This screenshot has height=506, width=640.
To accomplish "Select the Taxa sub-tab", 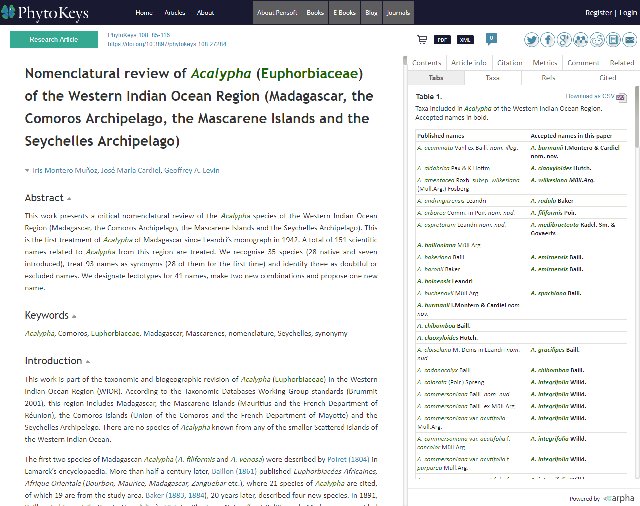I will (493, 78).
